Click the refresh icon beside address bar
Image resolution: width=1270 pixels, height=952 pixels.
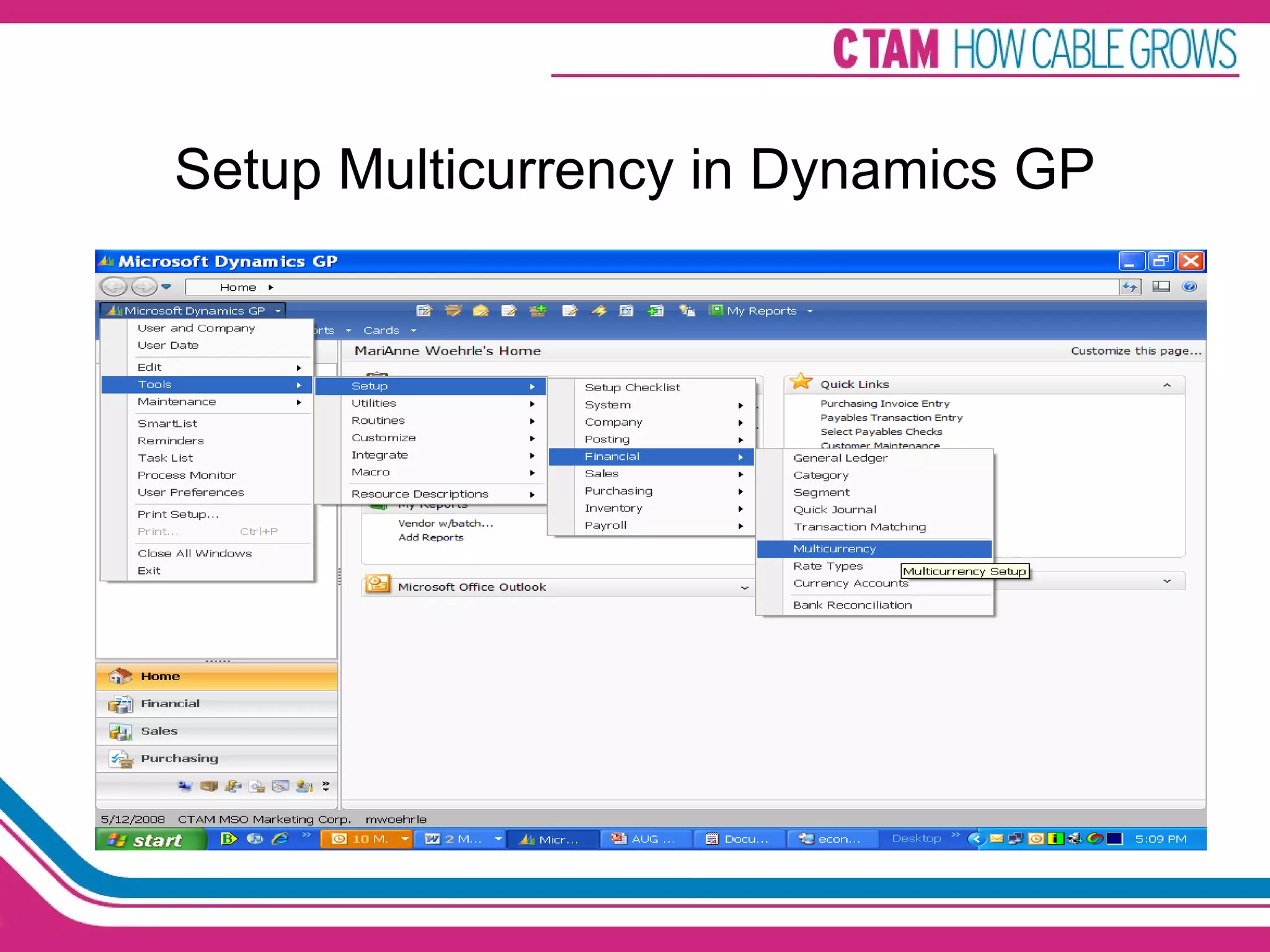[x=1130, y=286]
